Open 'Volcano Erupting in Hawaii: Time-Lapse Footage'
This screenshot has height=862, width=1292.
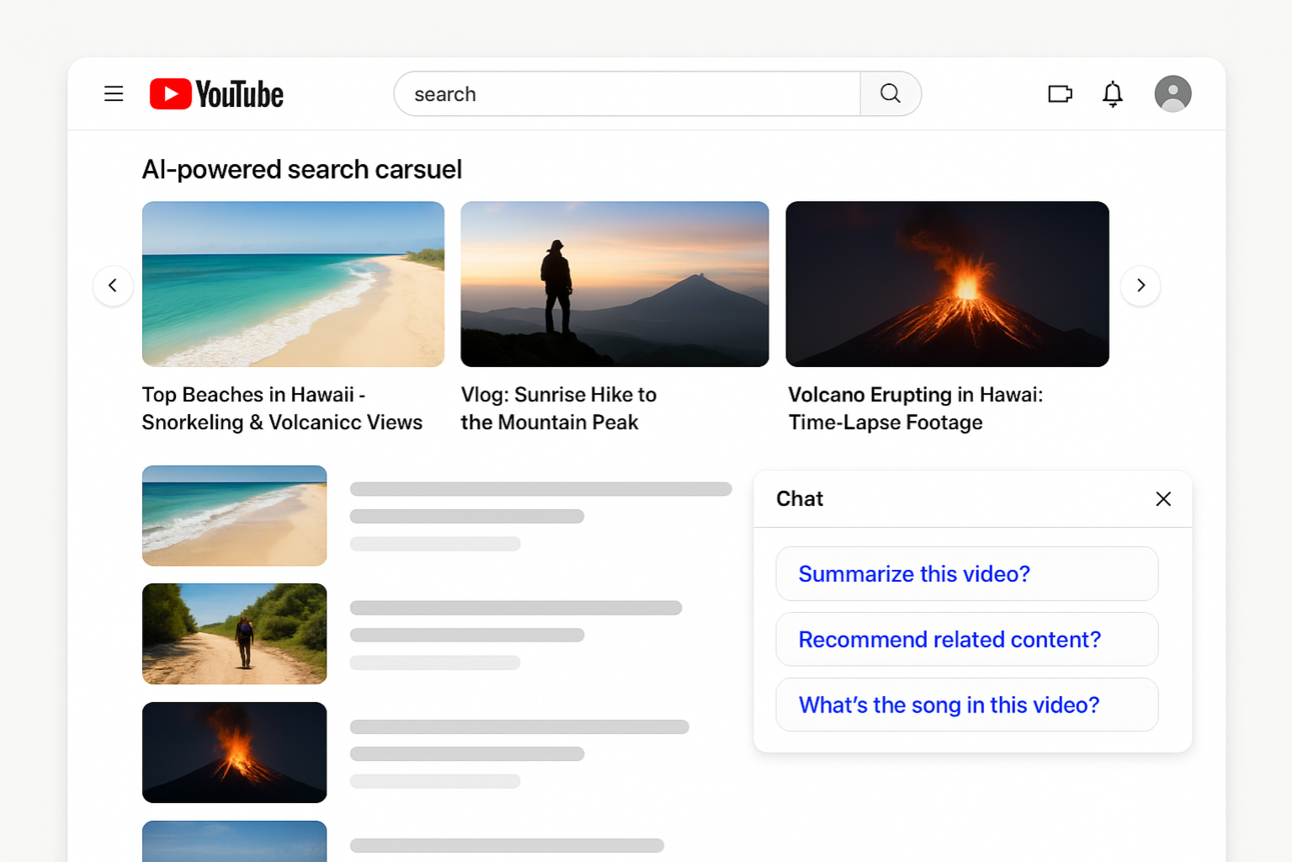point(947,283)
